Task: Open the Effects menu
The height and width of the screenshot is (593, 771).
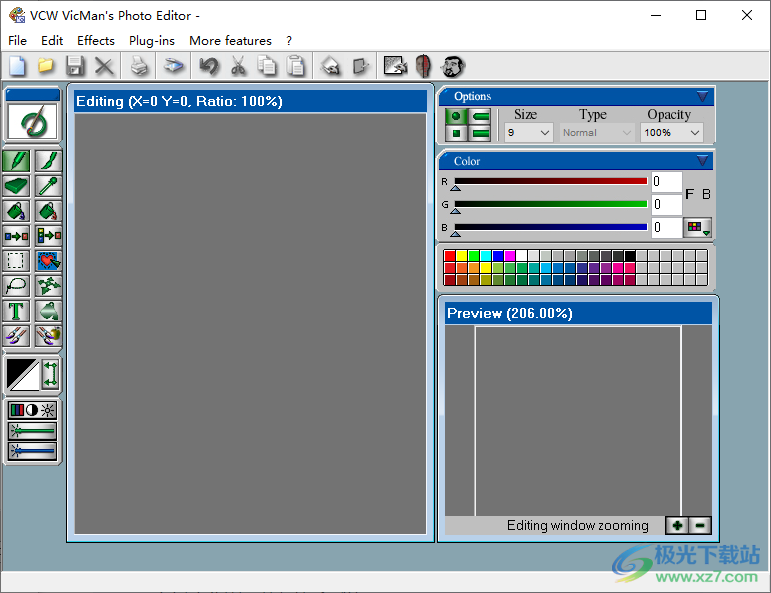Action: 96,41
